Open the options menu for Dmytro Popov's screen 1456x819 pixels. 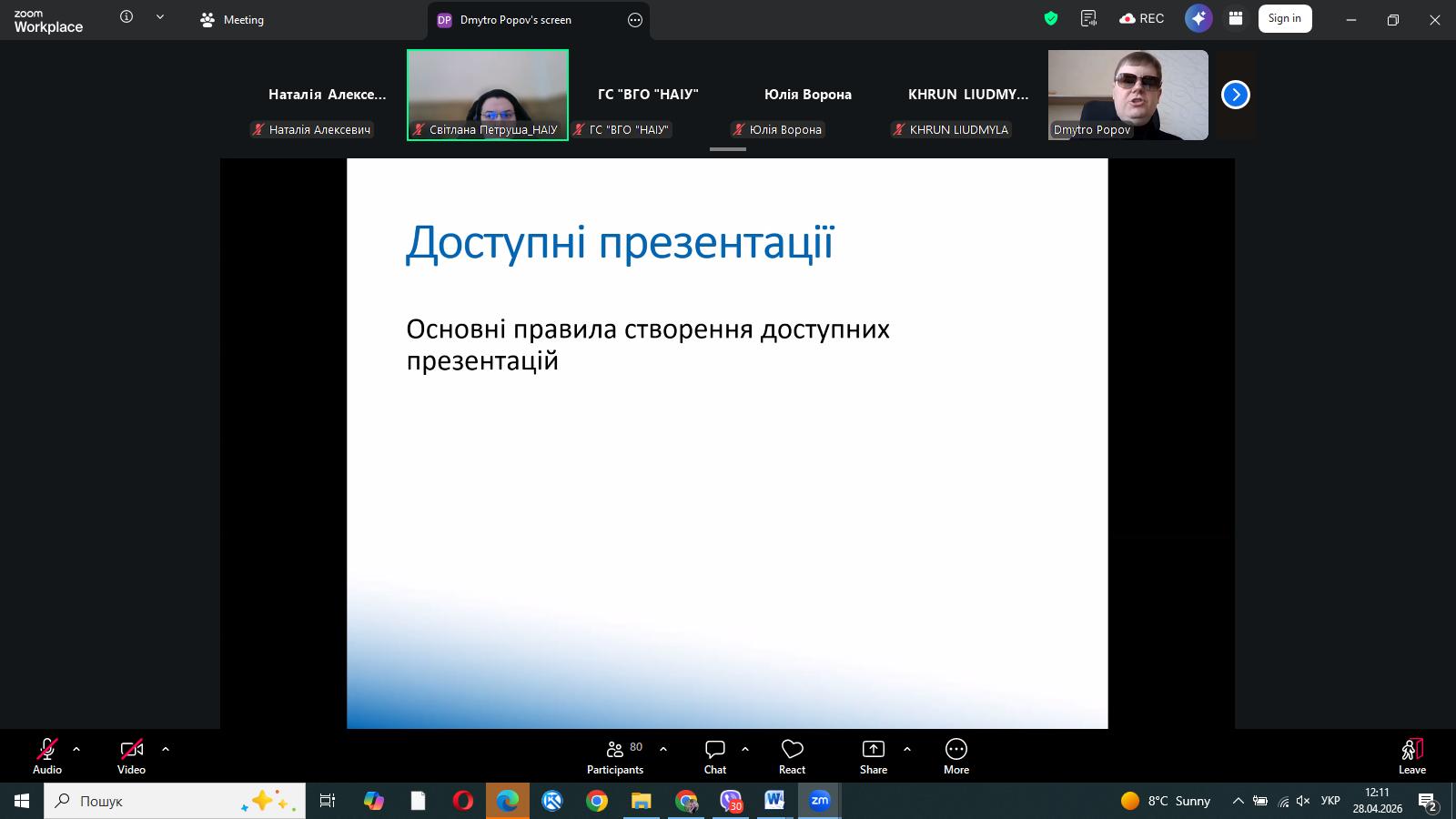coord(635,20)
